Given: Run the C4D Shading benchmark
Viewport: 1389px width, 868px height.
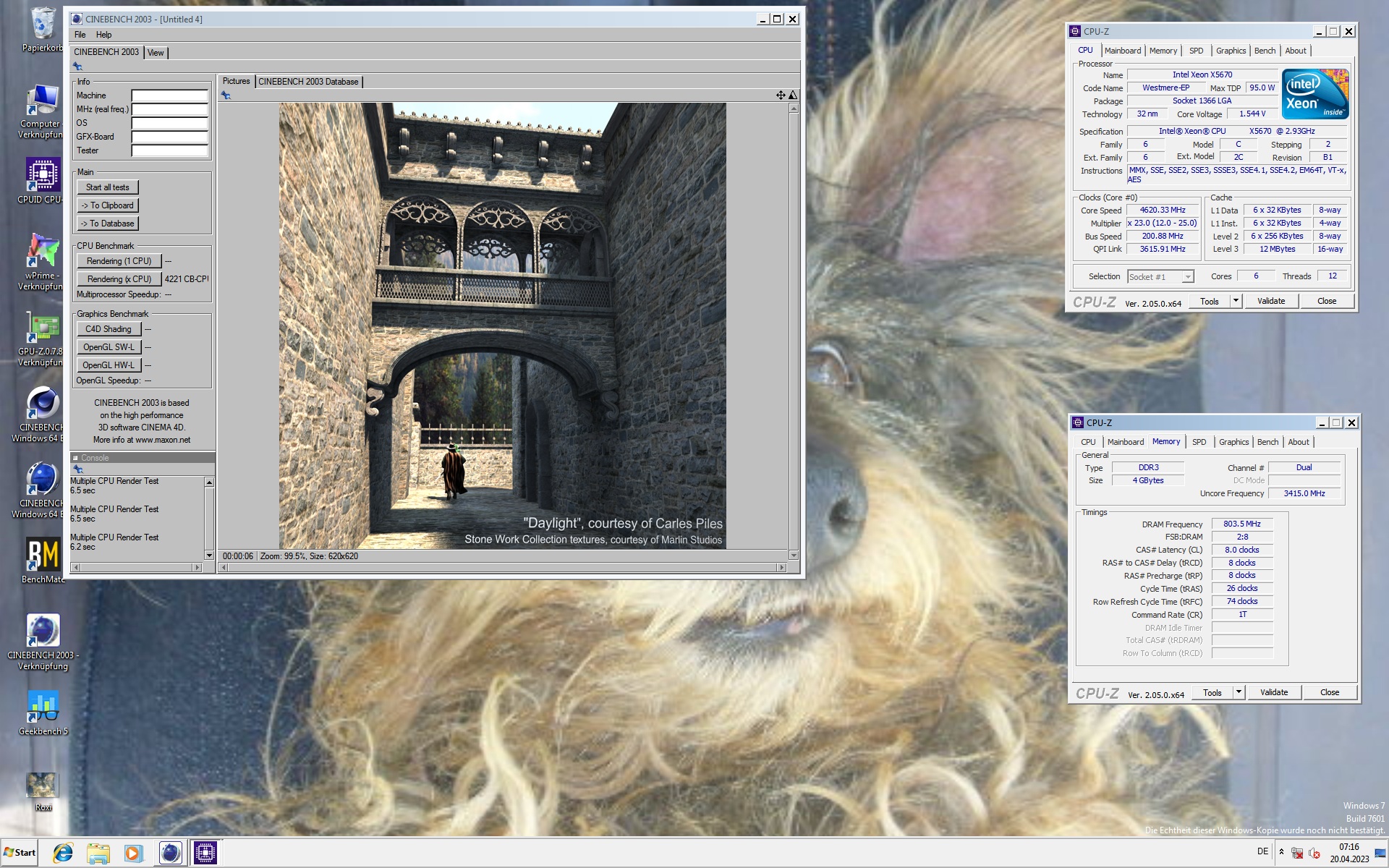Looking at the screenshot, I should 109,329.
